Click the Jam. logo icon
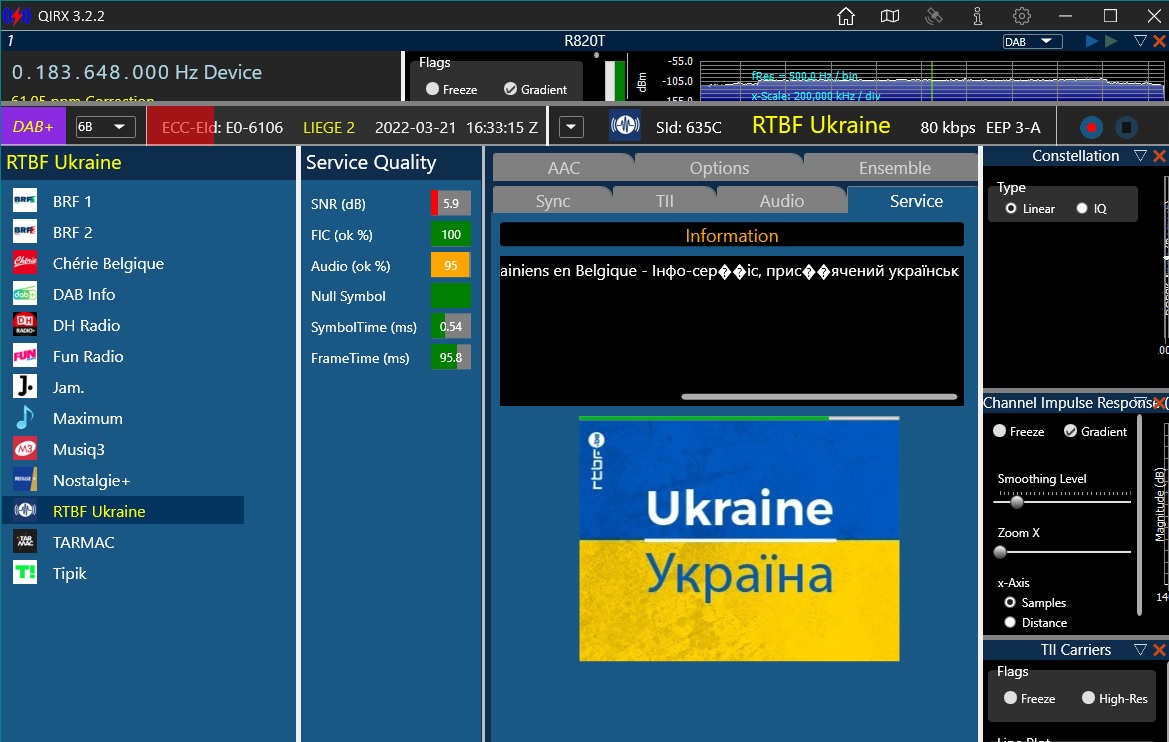 [x=25, y=386]
